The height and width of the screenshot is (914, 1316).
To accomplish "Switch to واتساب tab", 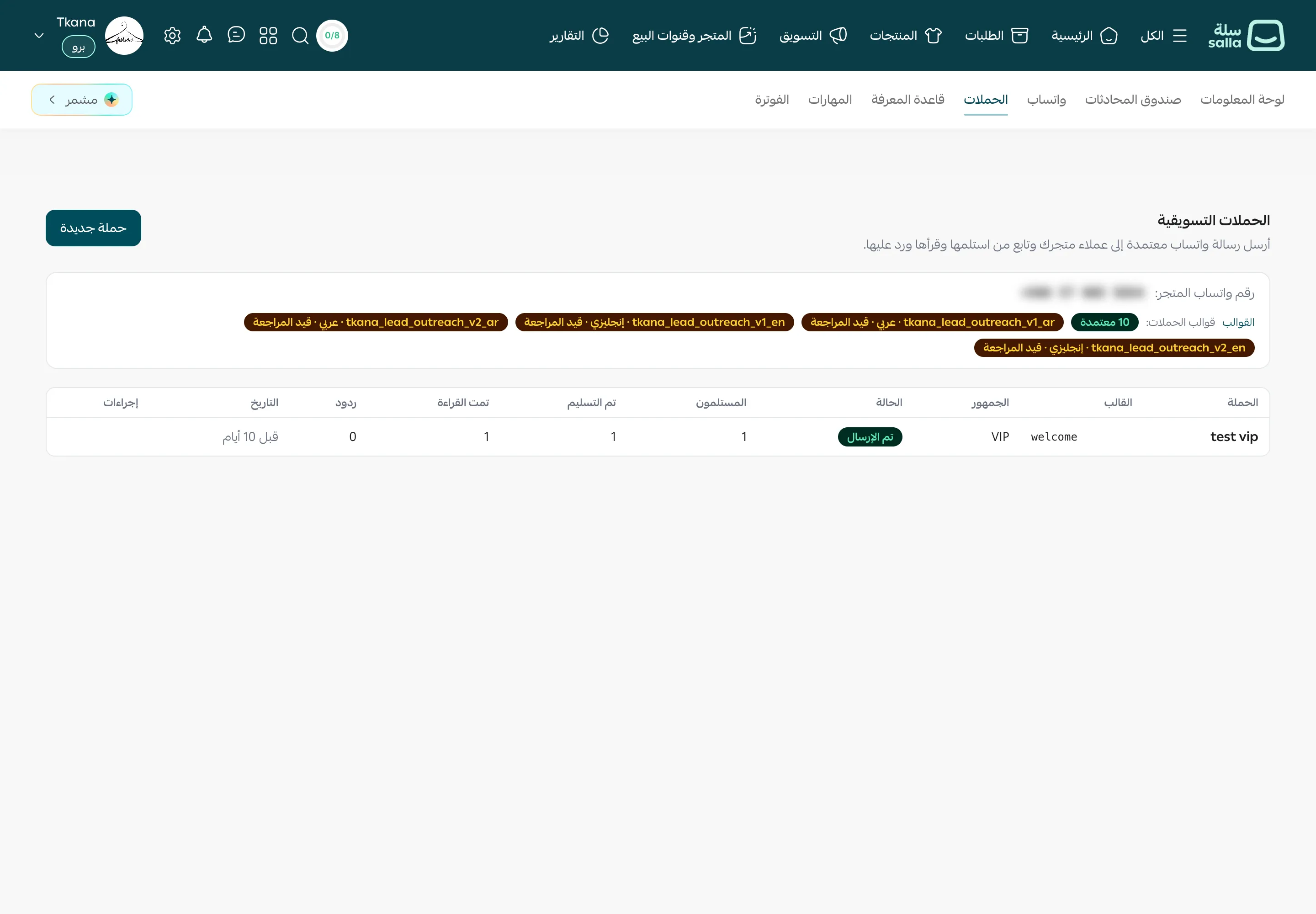I will (x=1046, y=100).
